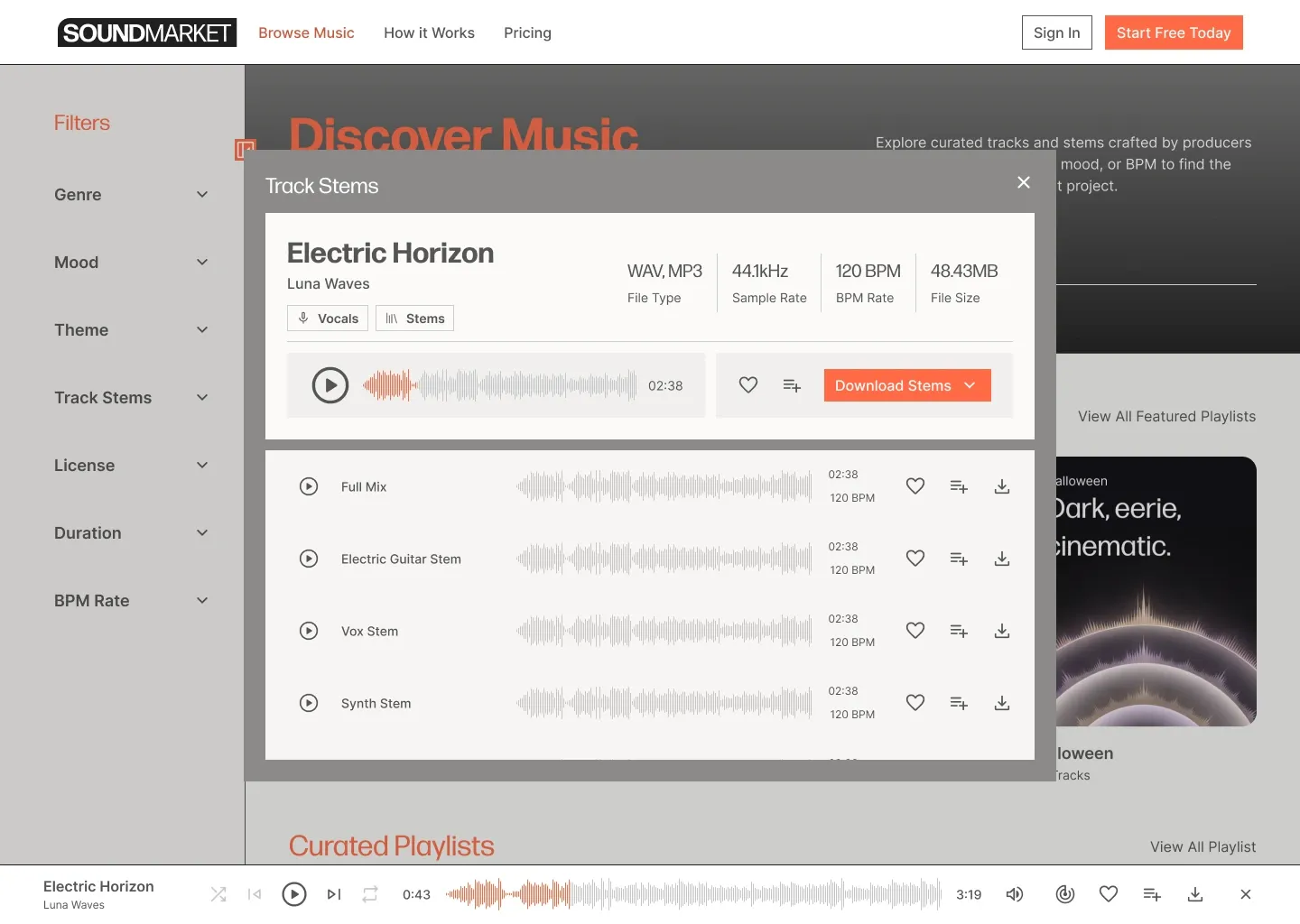This screenshot has width=1300, height=924.
Task: Add Synth Stem to playlist
Action: click(x=959, y=703)
